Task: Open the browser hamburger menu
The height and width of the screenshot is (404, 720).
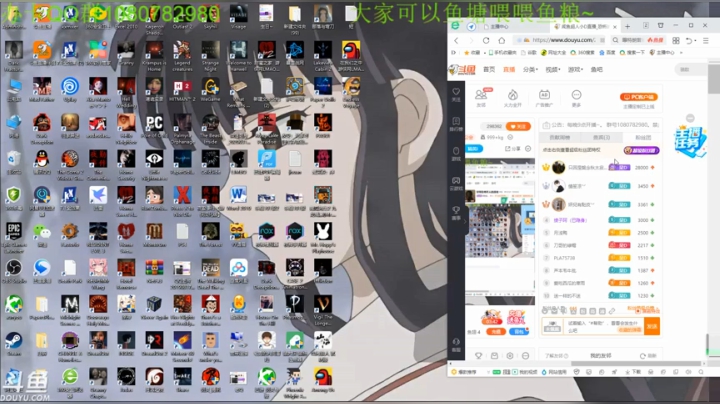Action: (706, 40)
